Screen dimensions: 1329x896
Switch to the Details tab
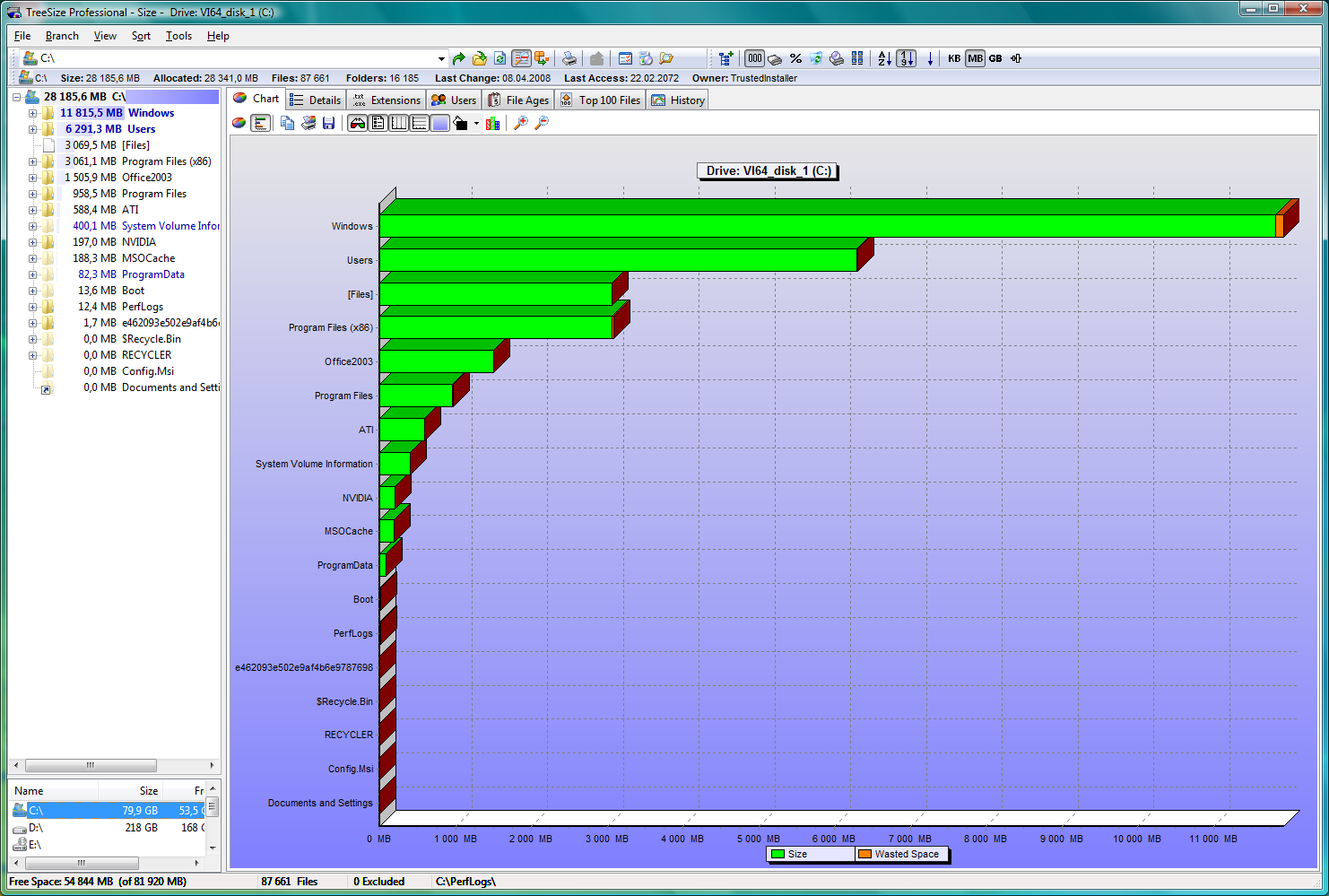coord(316,100)
